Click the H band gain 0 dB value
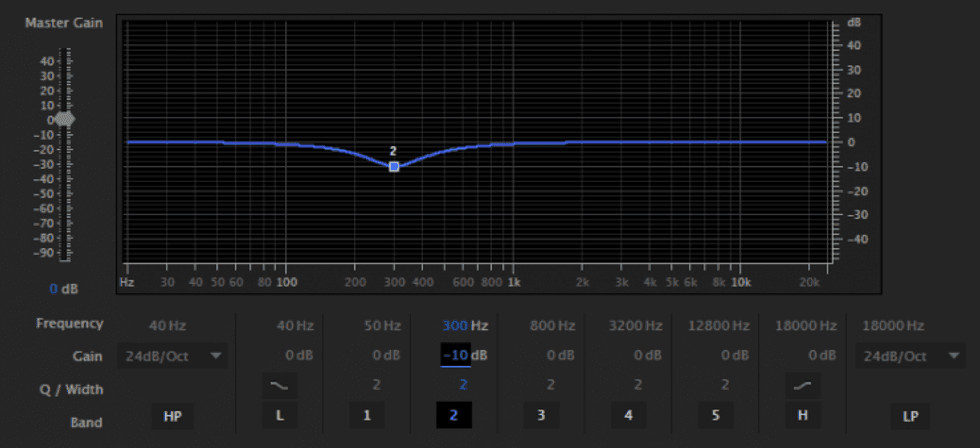Viewport: 980px width, 448px height. [x=822, y=356]
